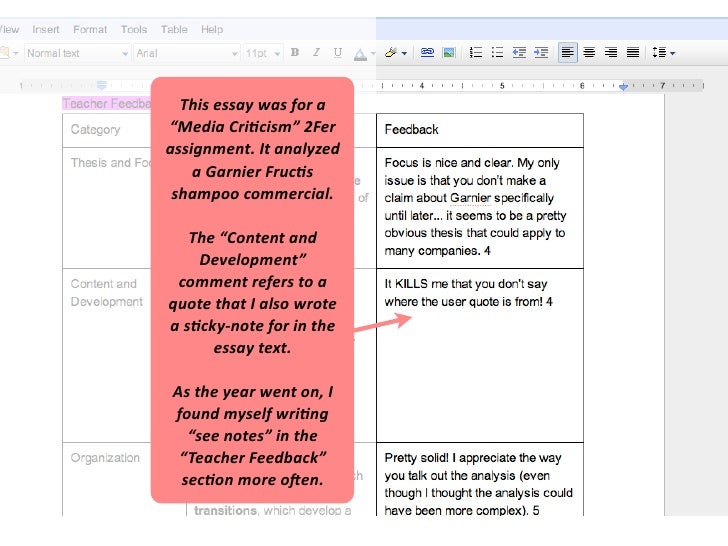
Task: Click the Teacher Feedback heading text
Action: click(x=106, y=104)
